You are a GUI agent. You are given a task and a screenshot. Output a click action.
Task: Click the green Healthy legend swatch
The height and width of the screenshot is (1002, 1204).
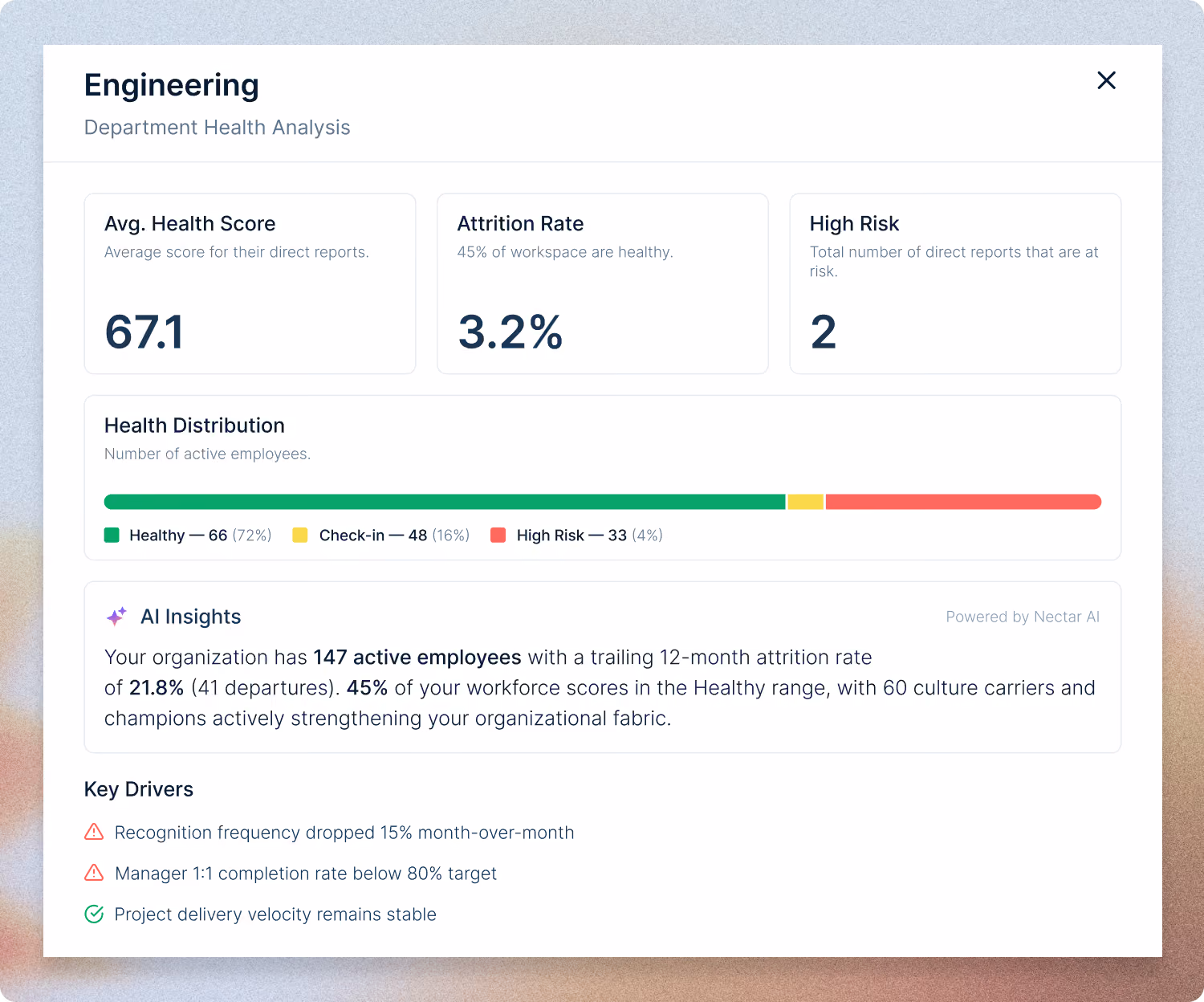[112, 535]
